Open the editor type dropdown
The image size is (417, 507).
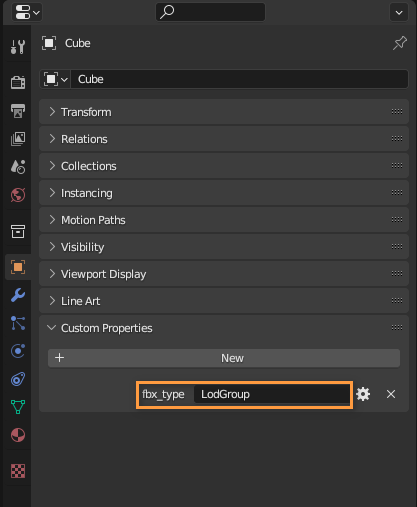tap(27, 12)
